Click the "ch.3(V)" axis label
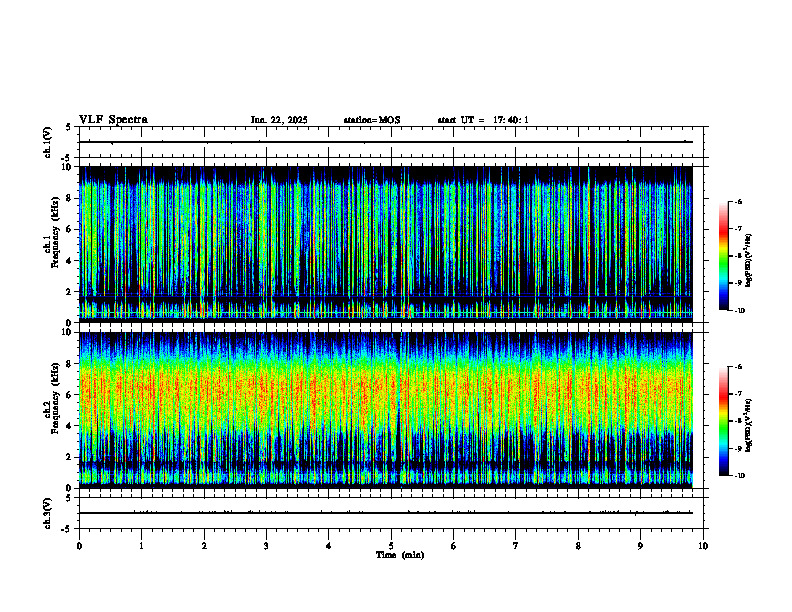792x612 pixels. (48, 513)
